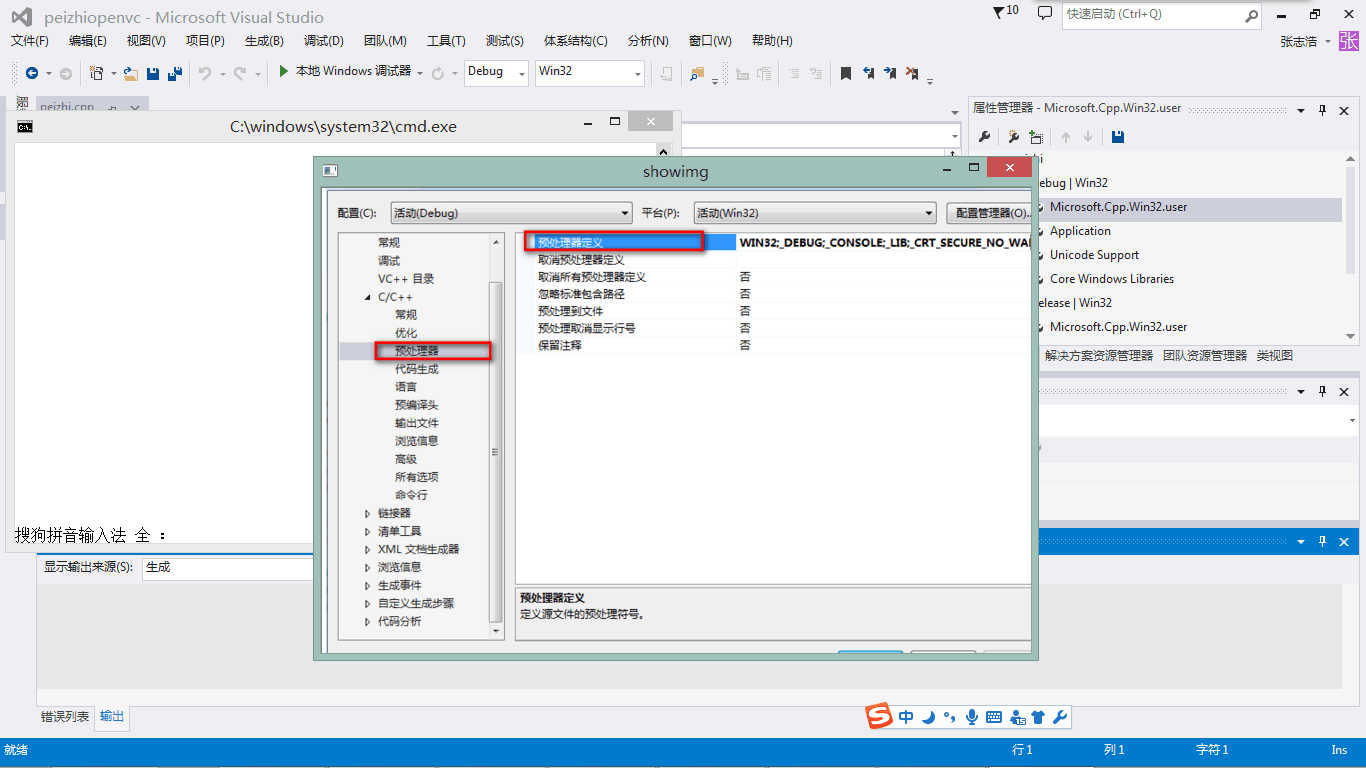Select 代码生成 in the property tree

[x=416, y=369]
